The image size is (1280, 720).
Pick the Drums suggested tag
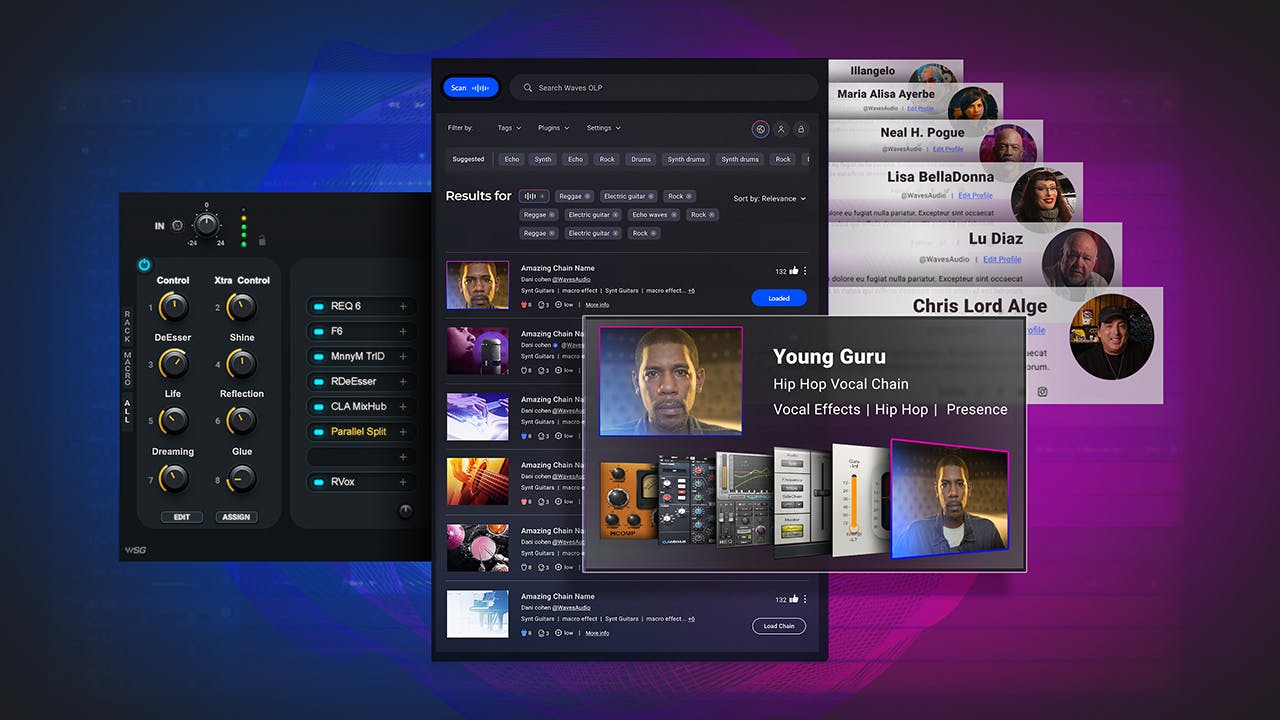pos(641,159)
